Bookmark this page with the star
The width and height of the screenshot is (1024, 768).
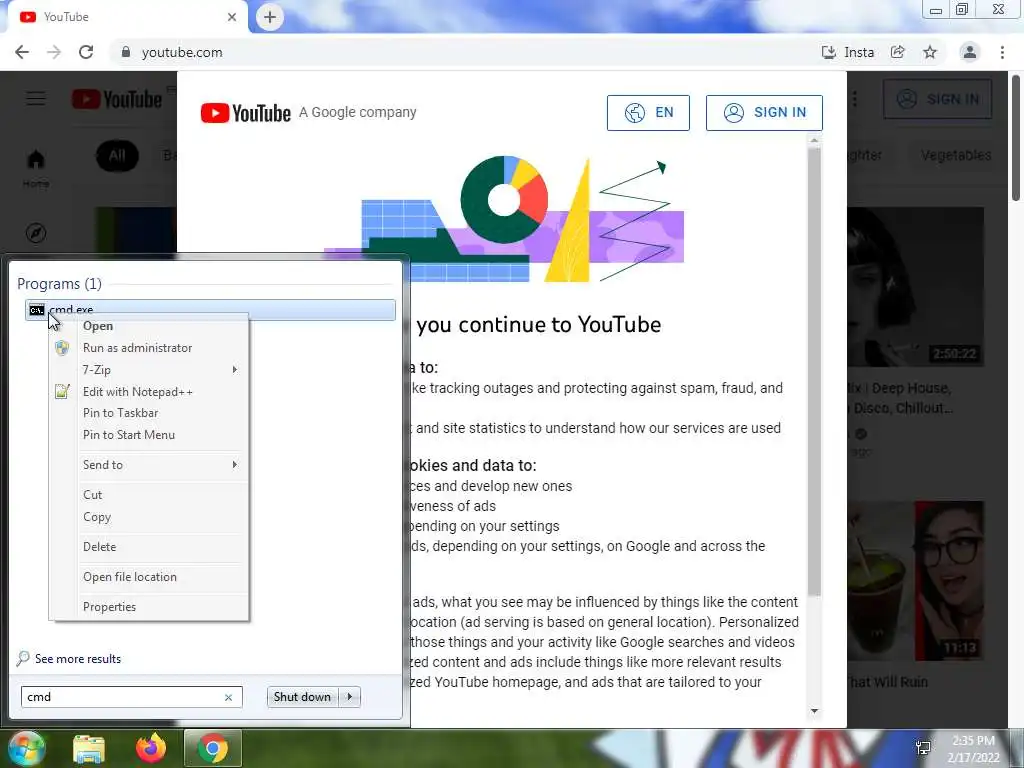930,52
